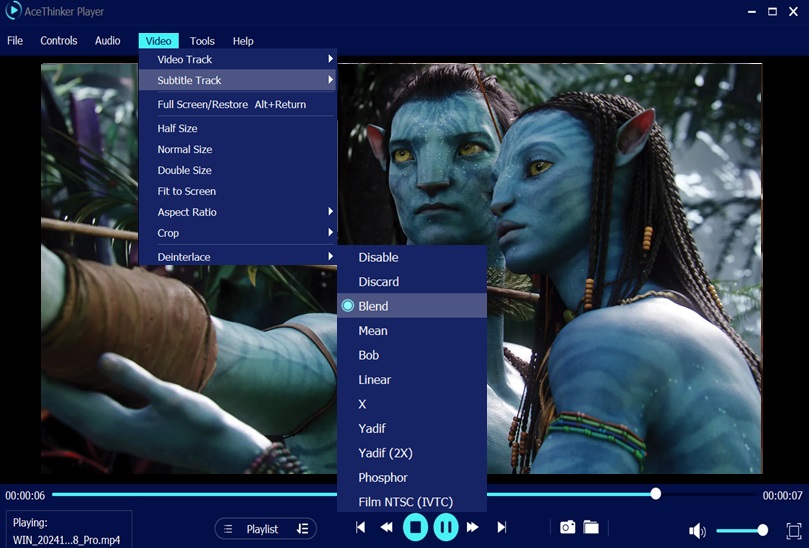Select Linear deinterlace mode
This screenshot has height=548, width=809.
click(412, 380)
